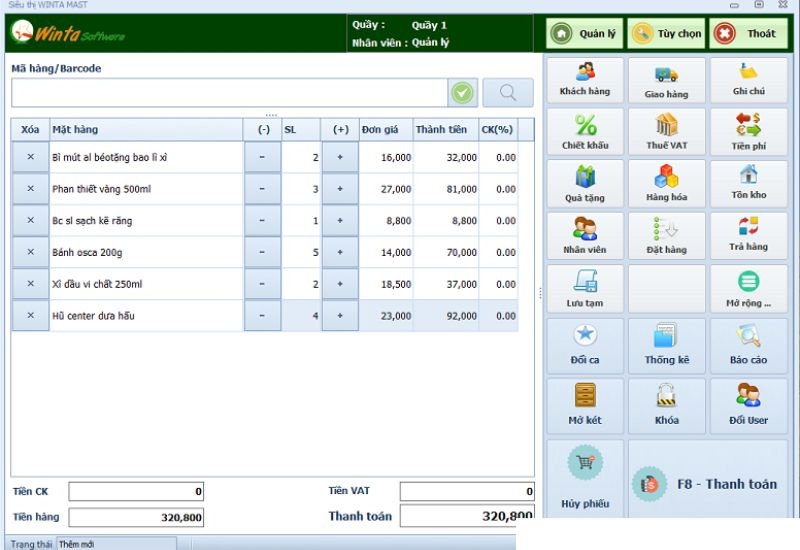This screenshot has width=800, height=550.
Task: Add a note with Ghi chú
Action: click(748, 80)
